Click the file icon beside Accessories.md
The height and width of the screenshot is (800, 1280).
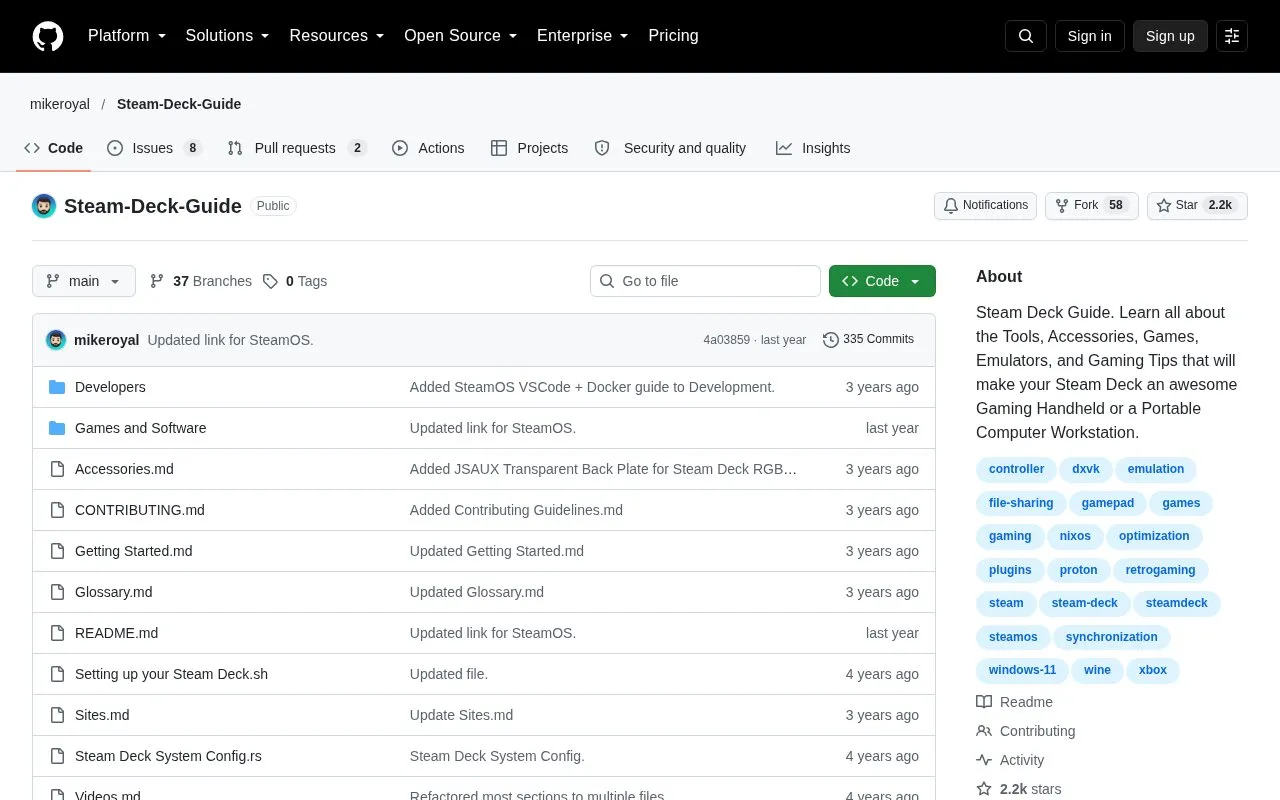click(x=57, y=469)
